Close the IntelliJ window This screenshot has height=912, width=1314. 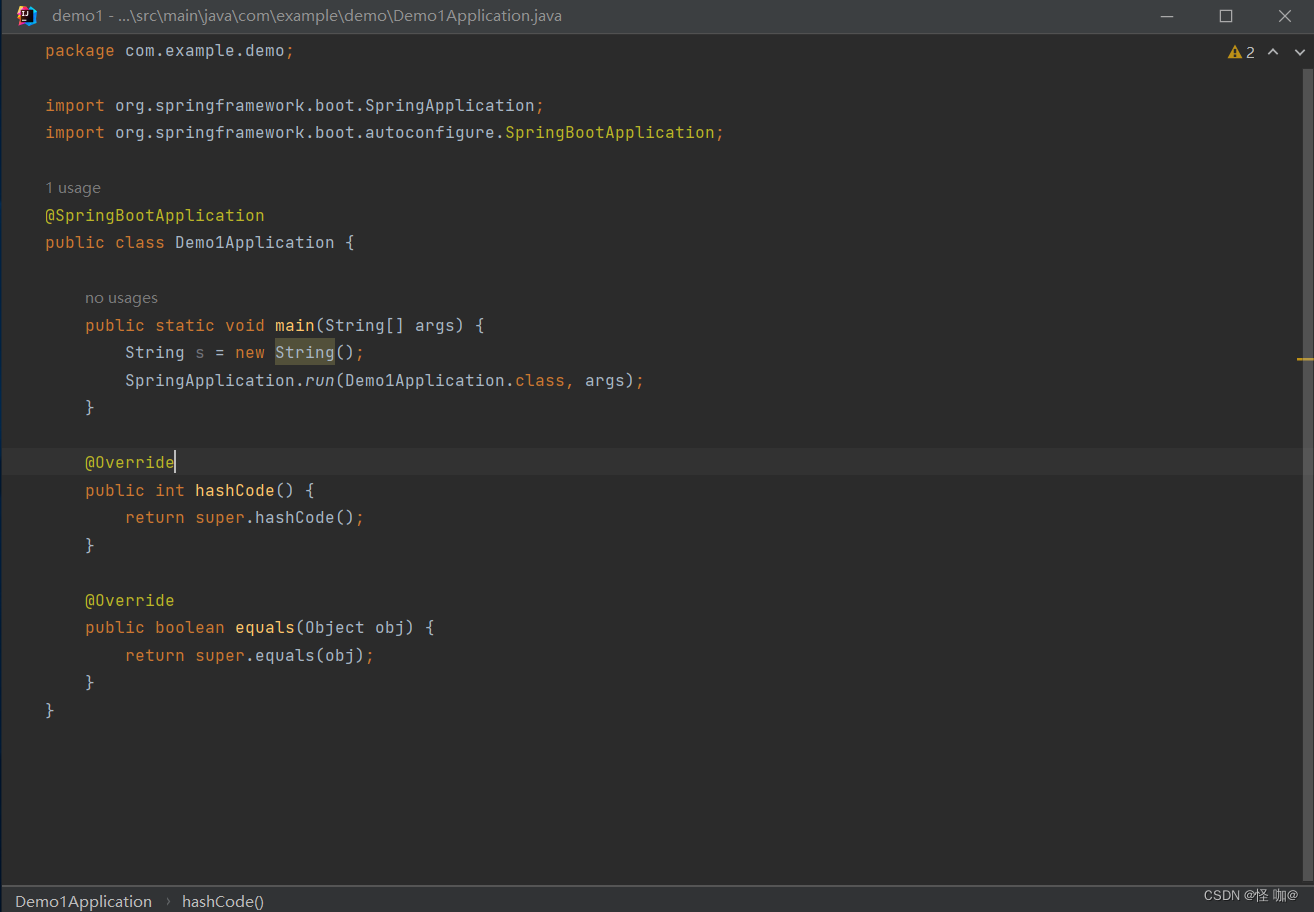click(x=1285, y=16)
